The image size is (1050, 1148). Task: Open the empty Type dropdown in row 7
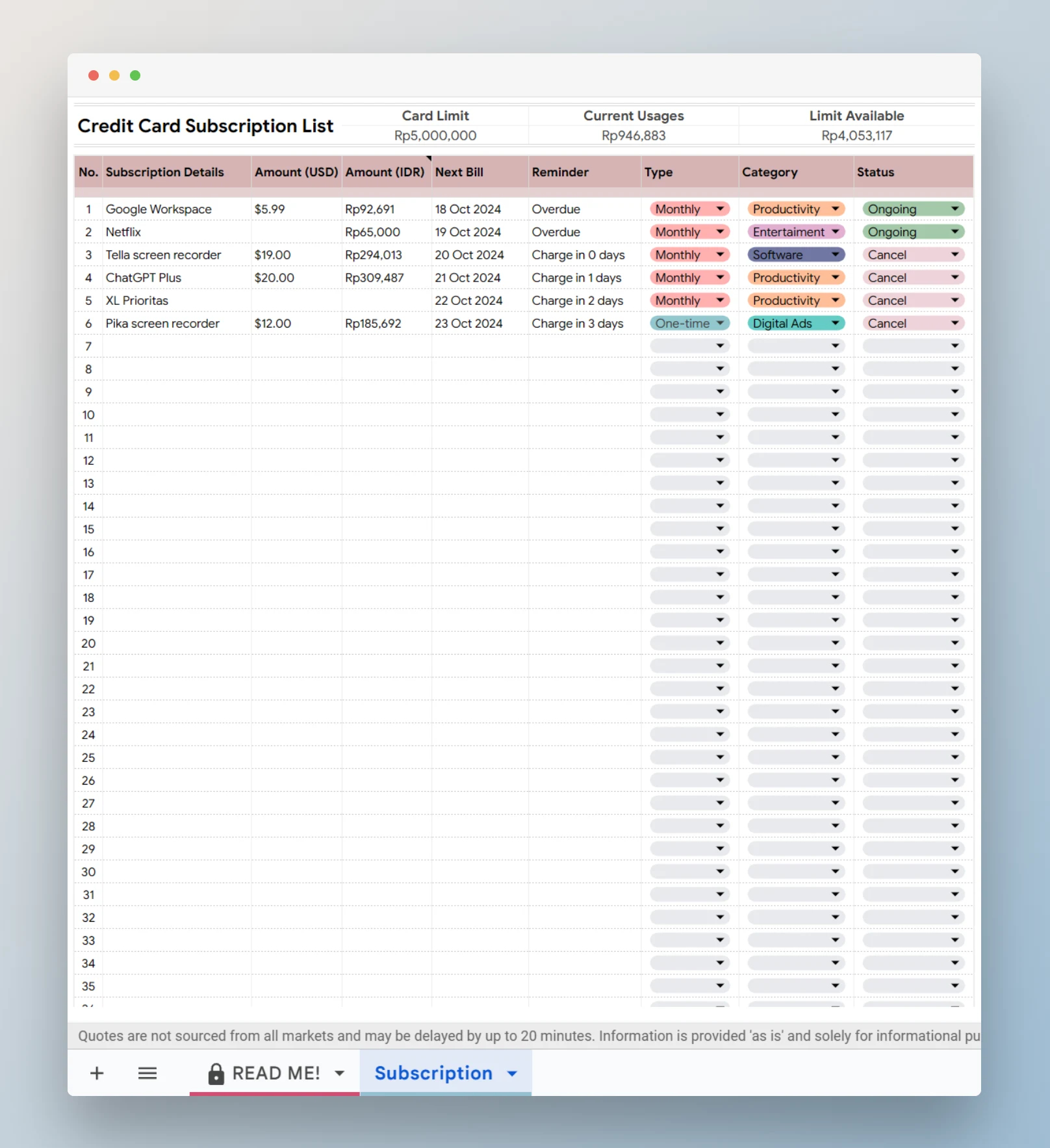pyautogui.click(x=689, y=346)
